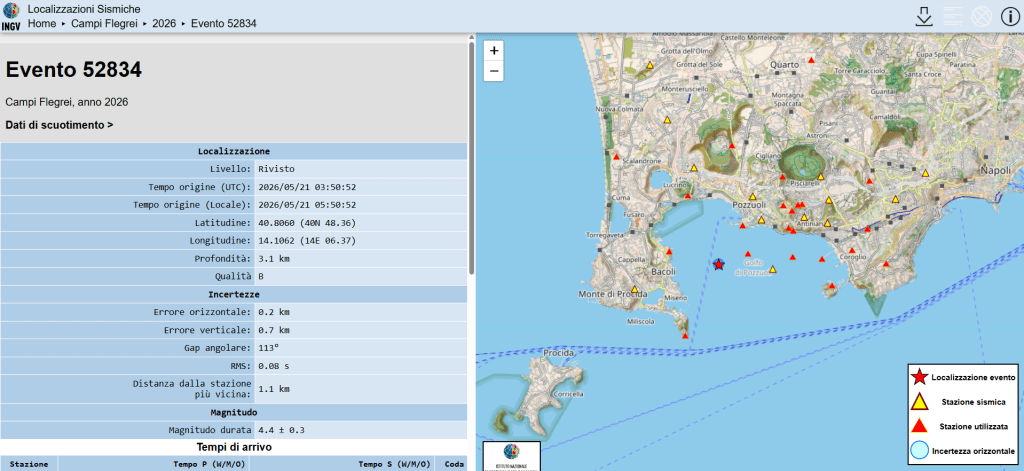Viewport: 1024px width, 471px height.
Task: Click the Incertezze section header
Action: click(234, 294)
